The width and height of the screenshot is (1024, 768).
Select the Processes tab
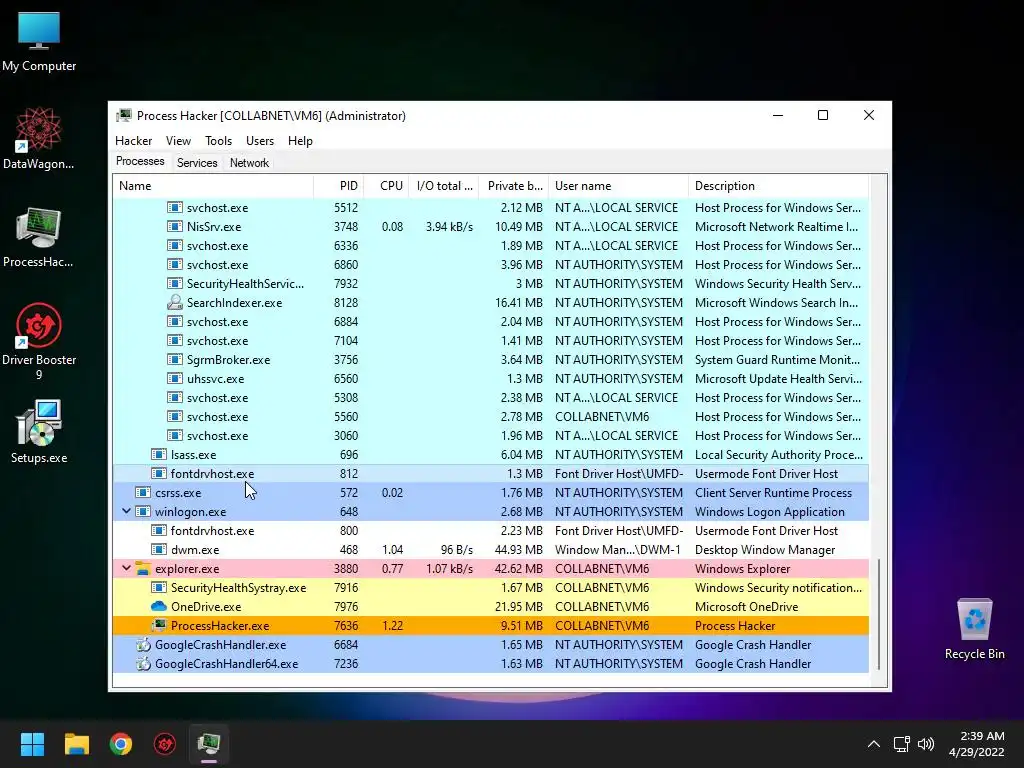pos(140,161)
